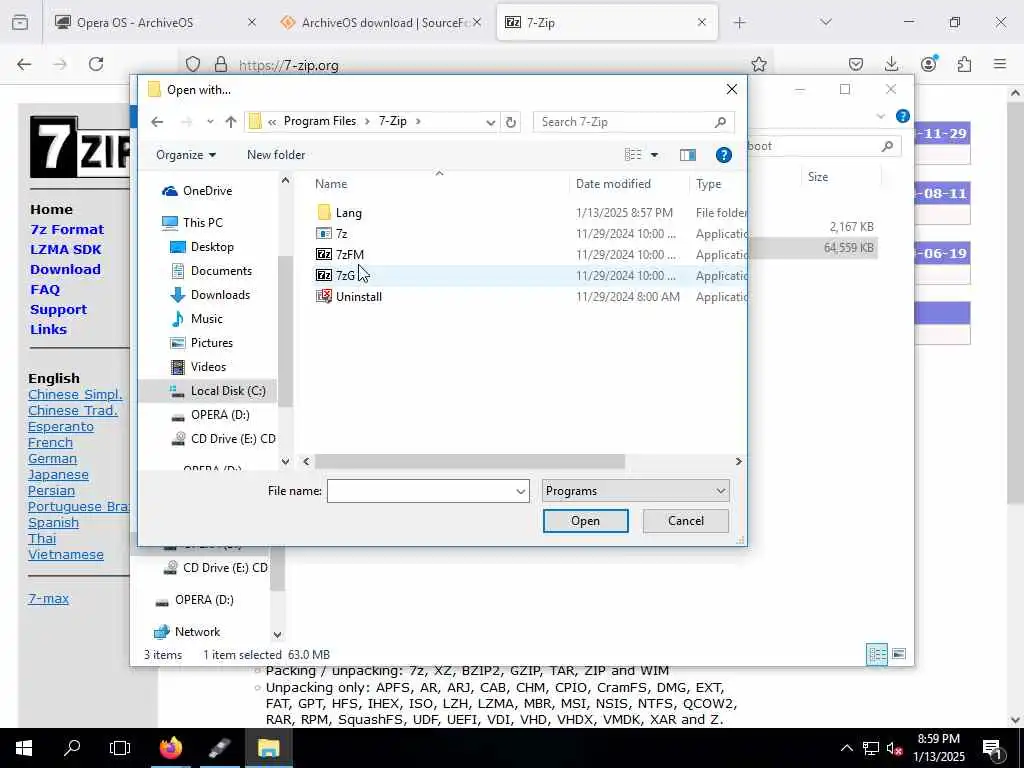Select Network in File Explorer window
Screen dimensions: 1024x768
point(187,632)
